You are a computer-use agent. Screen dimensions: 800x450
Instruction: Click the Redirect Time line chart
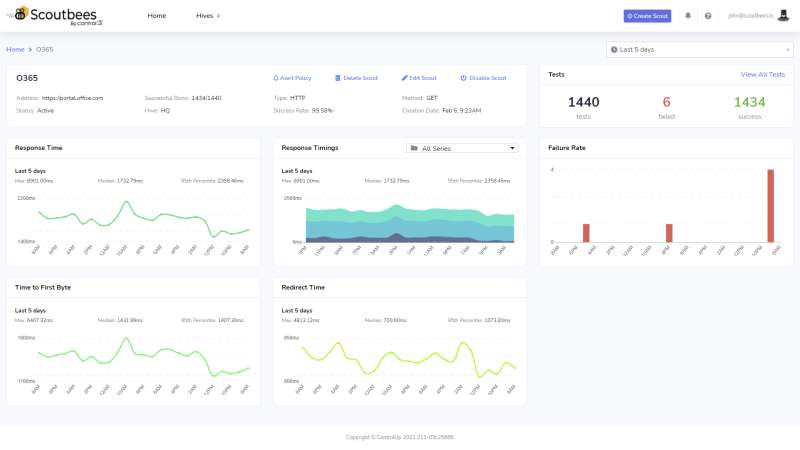click(409, 360)
